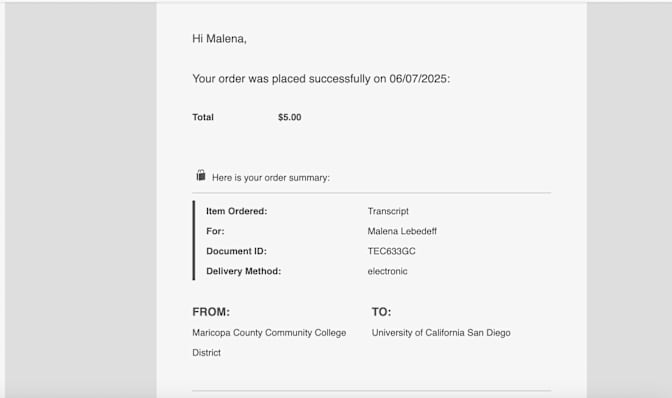Click the Document ID label
The height and width of the screenshot is (398, 672).
(x=236, y=251)
